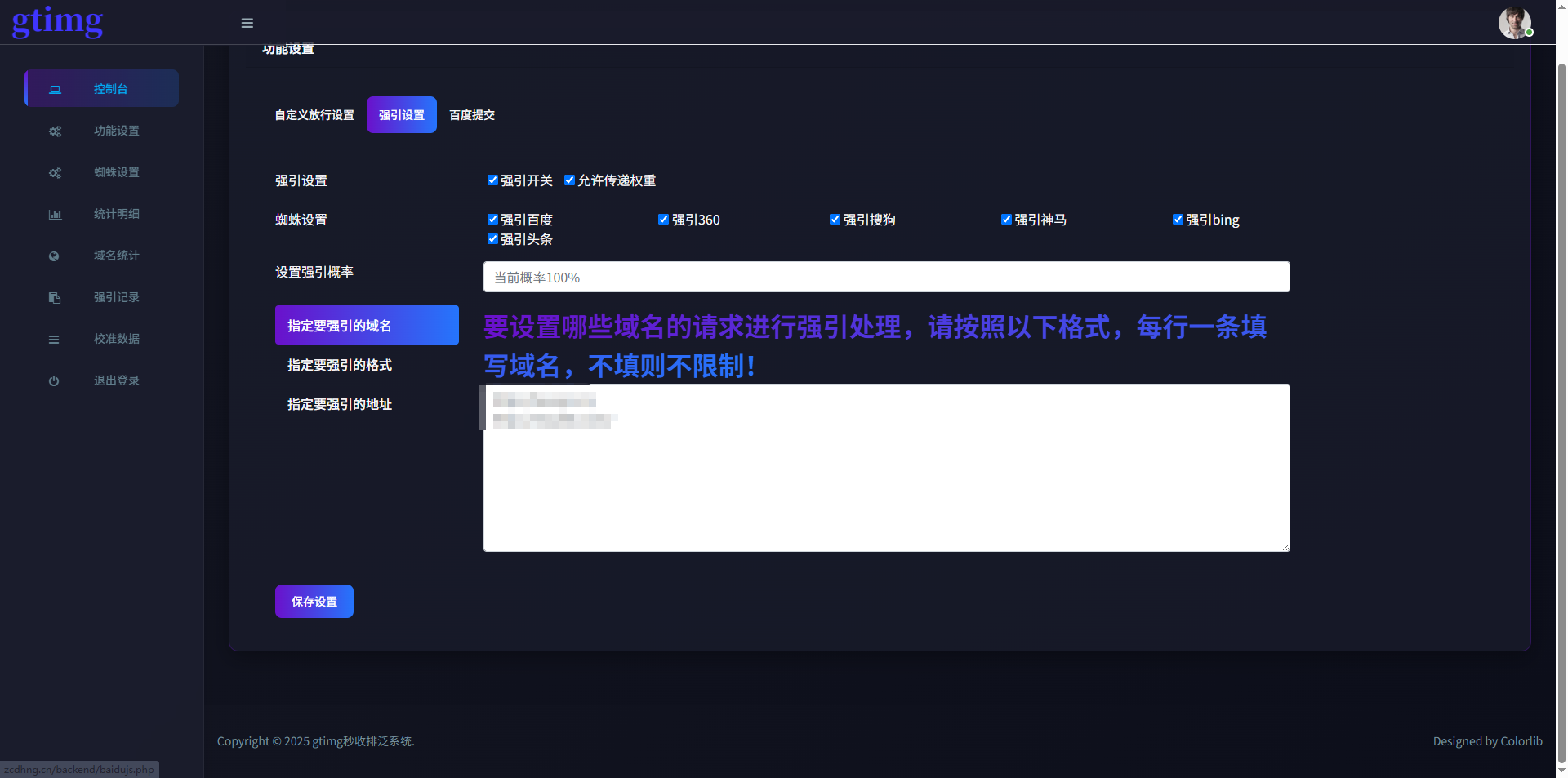Screen dimensions: 1568x778
Task: Click the 蜘蛛设置 gears icon
Action: point(55,172)
